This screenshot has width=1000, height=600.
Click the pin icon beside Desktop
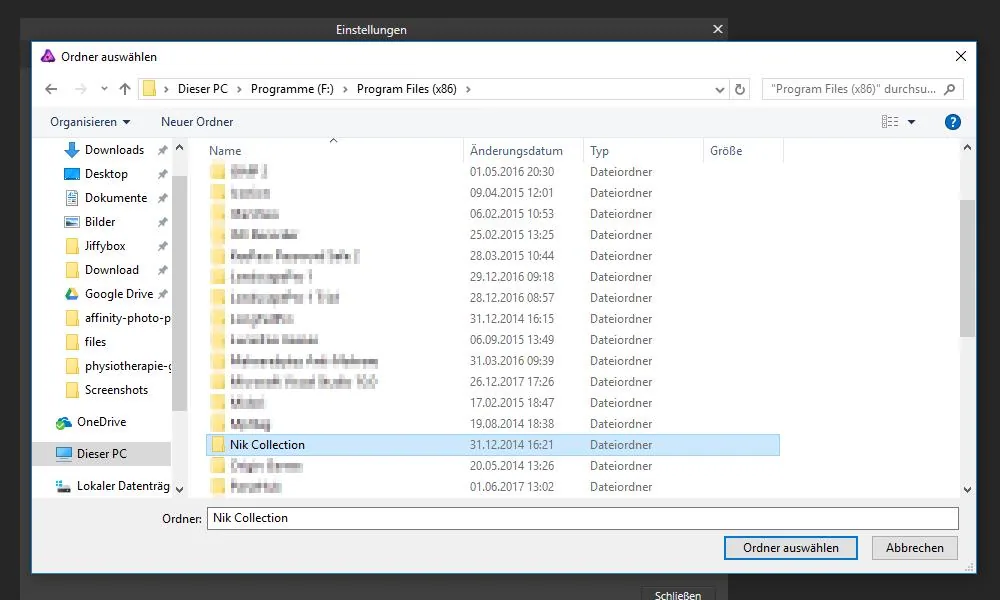click(x=163, y=174)
